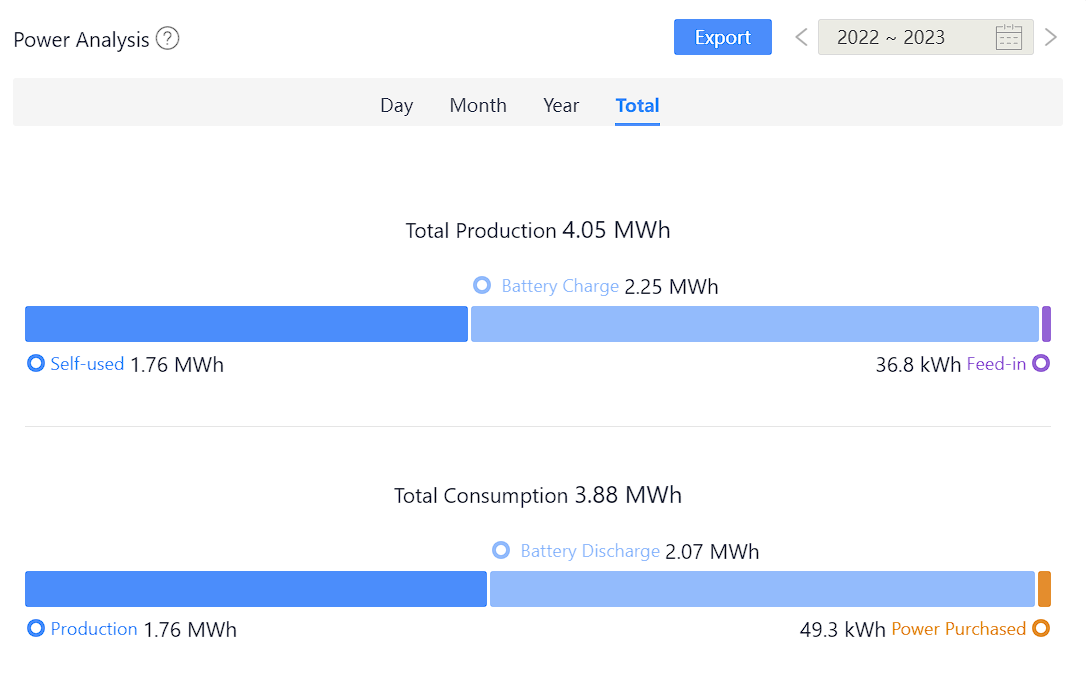Click the 36.8 kWh value
Screen dimensions: 1086x695
click(918, 364)
